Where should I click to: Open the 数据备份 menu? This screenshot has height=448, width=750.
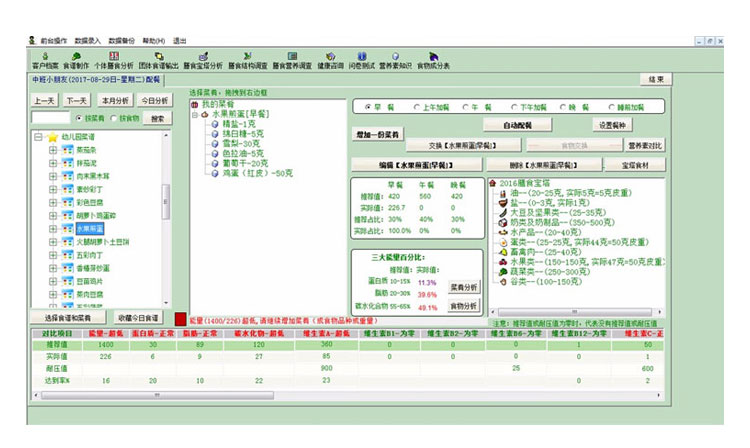click(120, 41)
